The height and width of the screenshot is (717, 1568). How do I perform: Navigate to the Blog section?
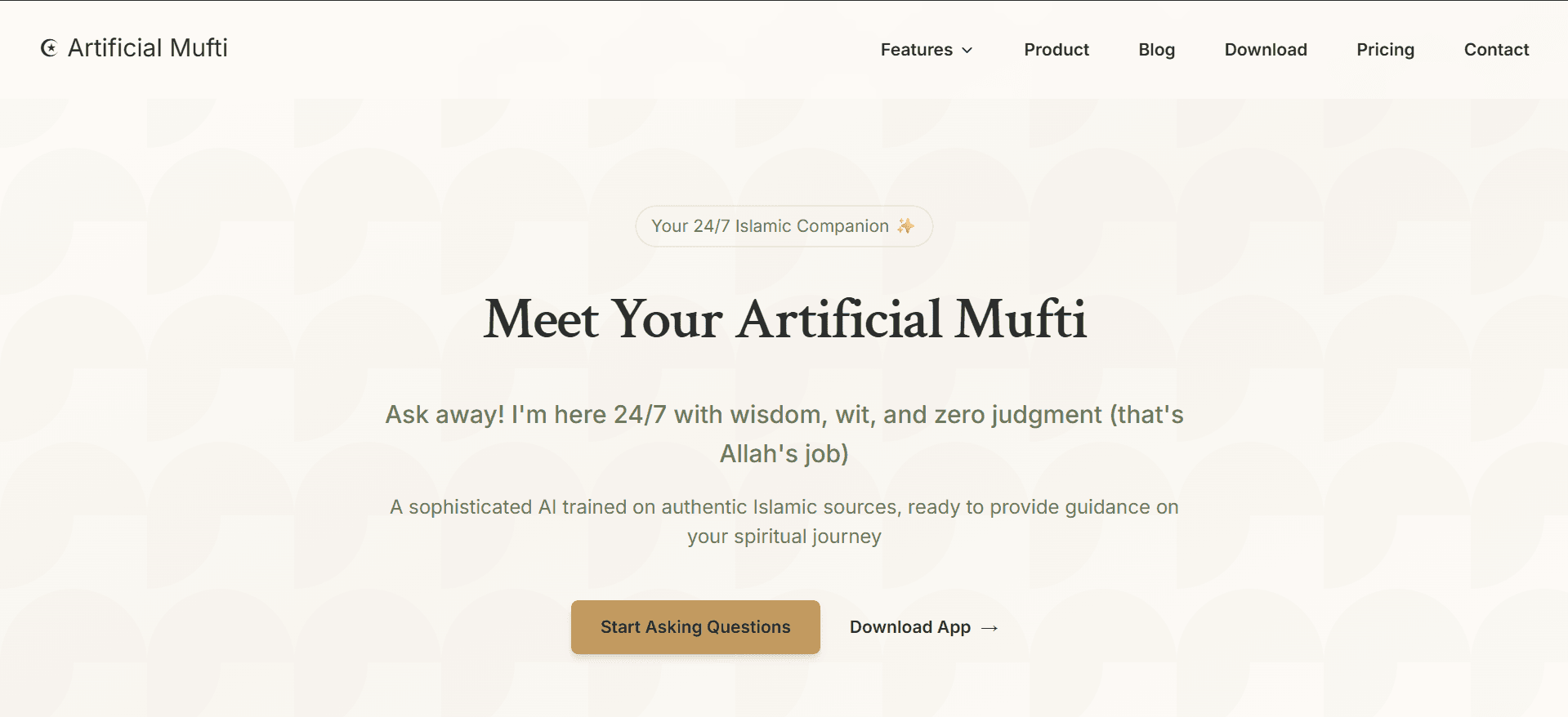click(x=1156, y=50)
